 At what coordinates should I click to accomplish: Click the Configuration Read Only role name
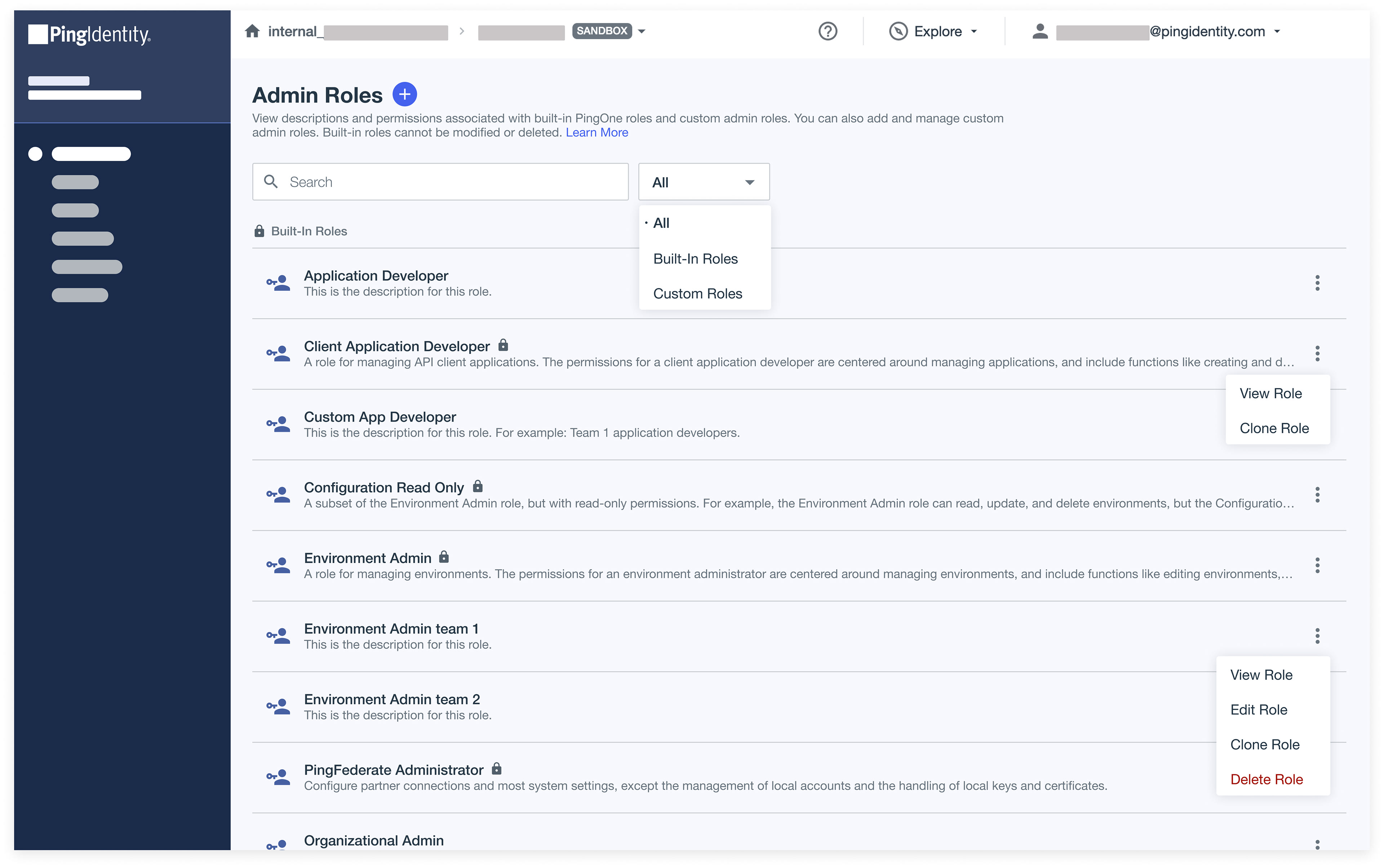pos(383,488)
